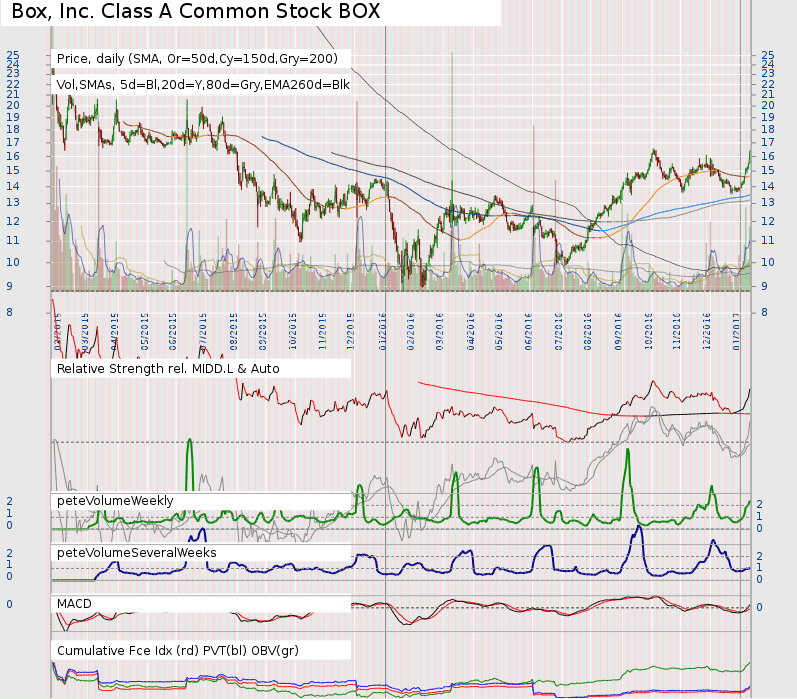Select the 12/2015 date label on time axis
The height and width of the screenshot is (699, 797).
(351, 331)
